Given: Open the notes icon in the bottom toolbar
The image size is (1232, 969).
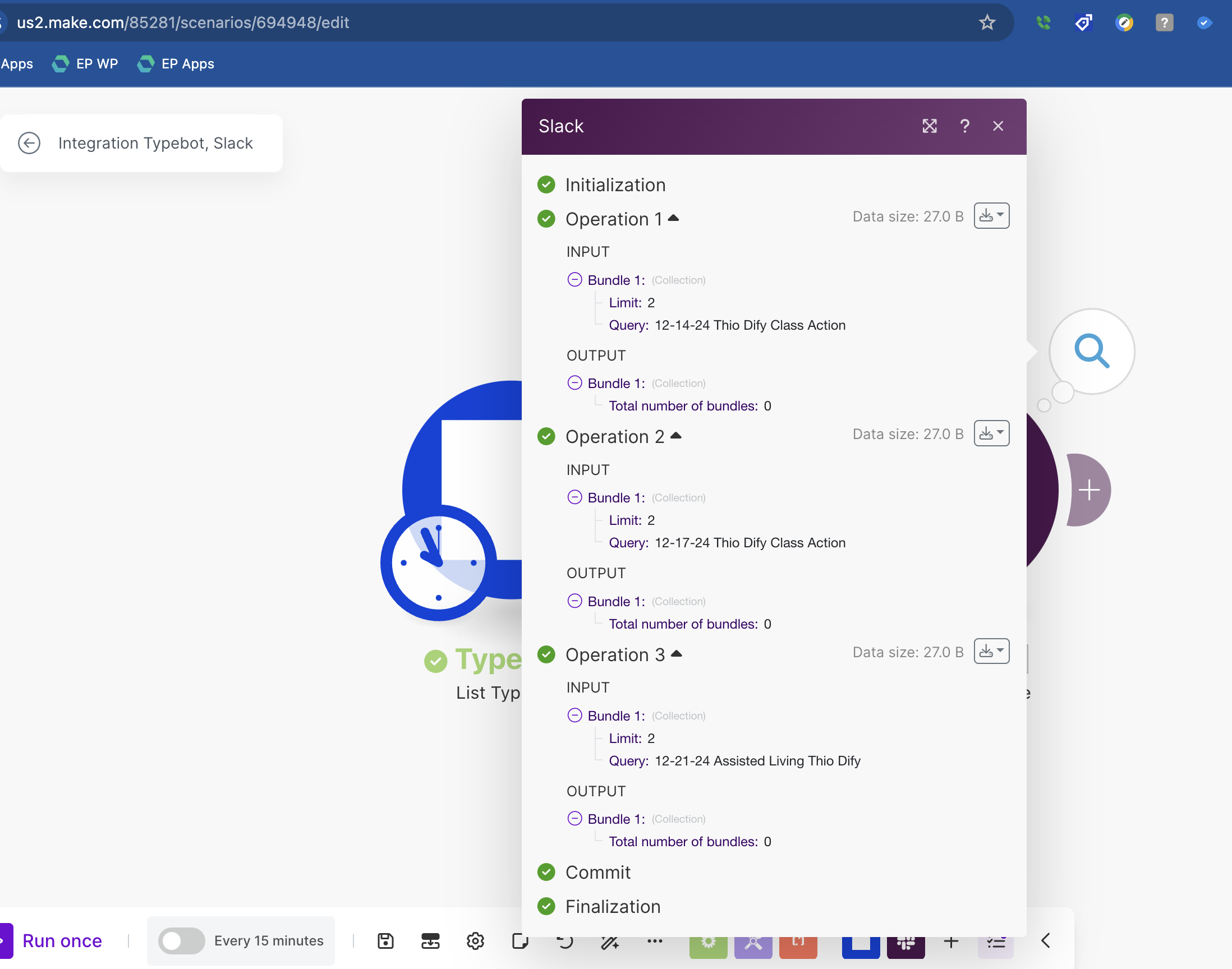Looking at the screenshot, I should click(521, 940).
